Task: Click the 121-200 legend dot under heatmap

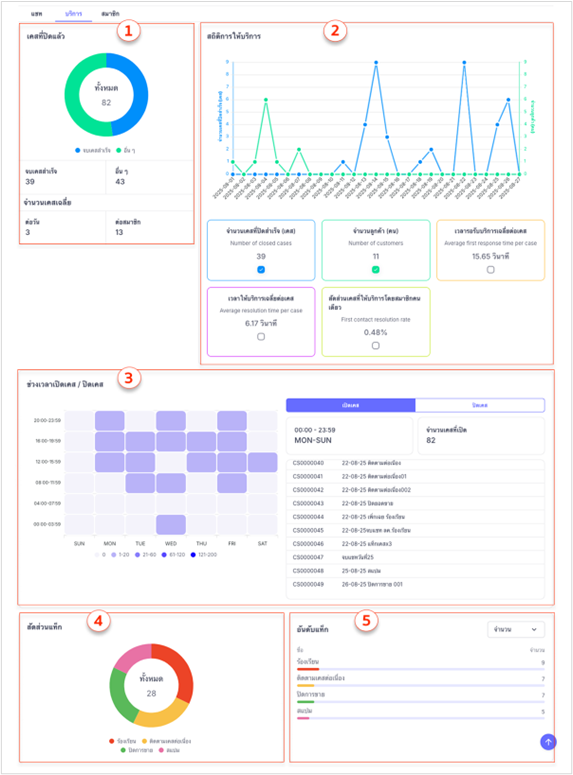Action: (x=193, y=555)
